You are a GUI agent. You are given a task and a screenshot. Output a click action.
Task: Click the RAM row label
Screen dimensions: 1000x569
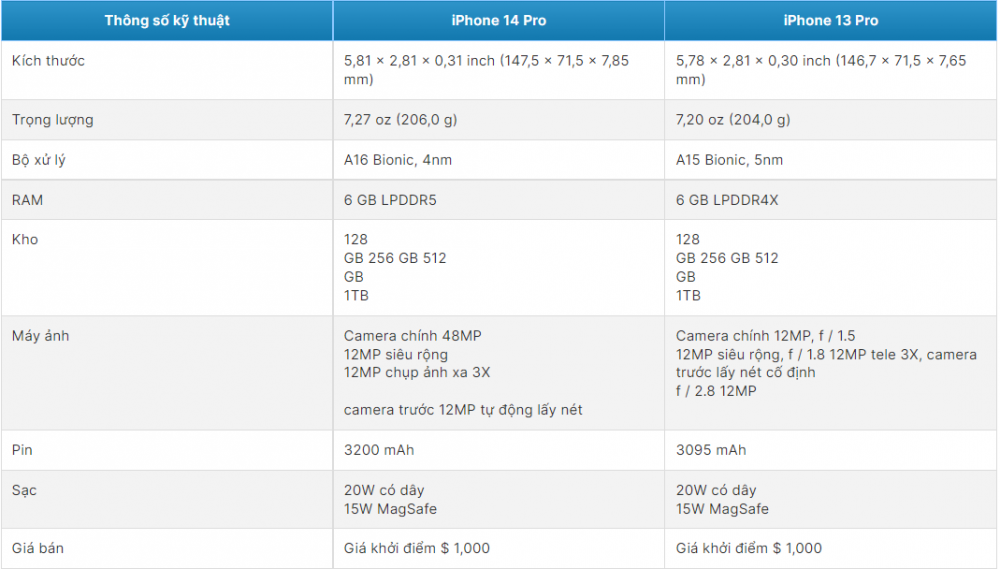pos(27,200)
